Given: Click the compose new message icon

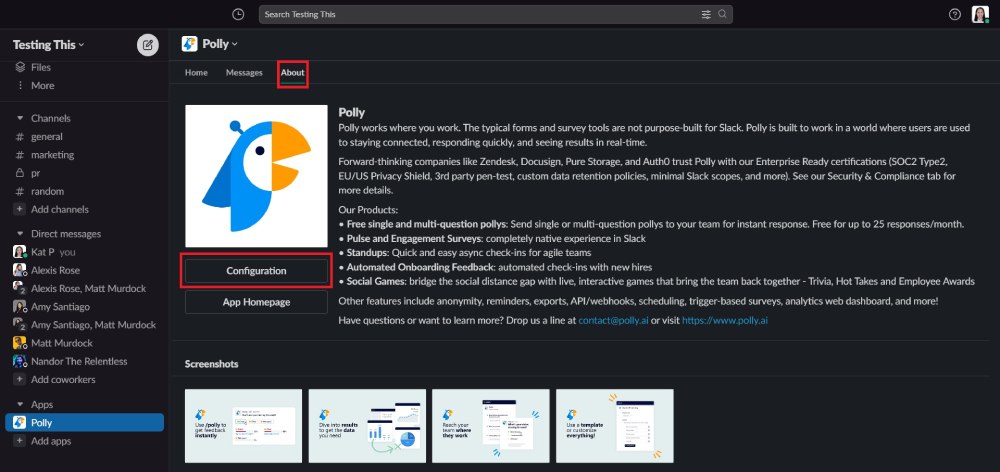Looking at the screenshot, I should click(147, 44).
